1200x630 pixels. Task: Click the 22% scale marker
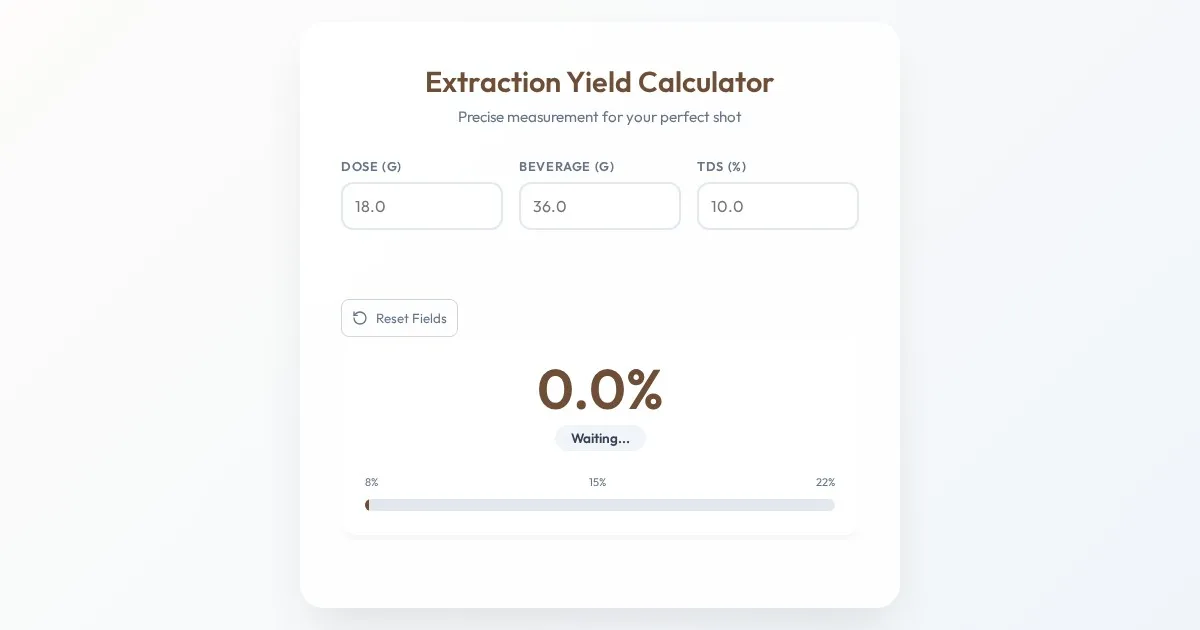coord(825,482)
